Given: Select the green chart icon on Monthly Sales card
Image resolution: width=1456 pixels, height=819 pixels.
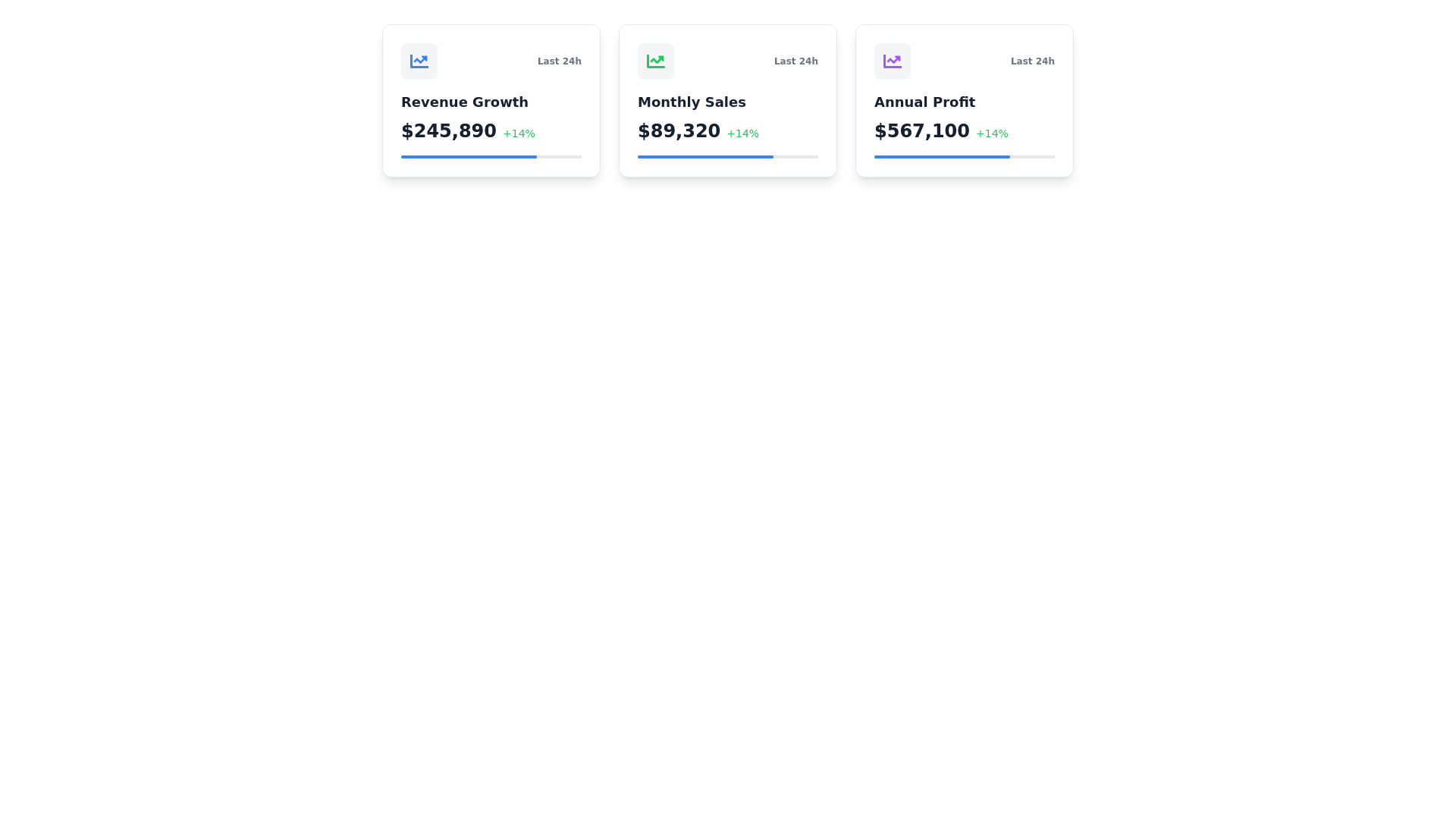Looking at the screenshot, I should 656,61.
